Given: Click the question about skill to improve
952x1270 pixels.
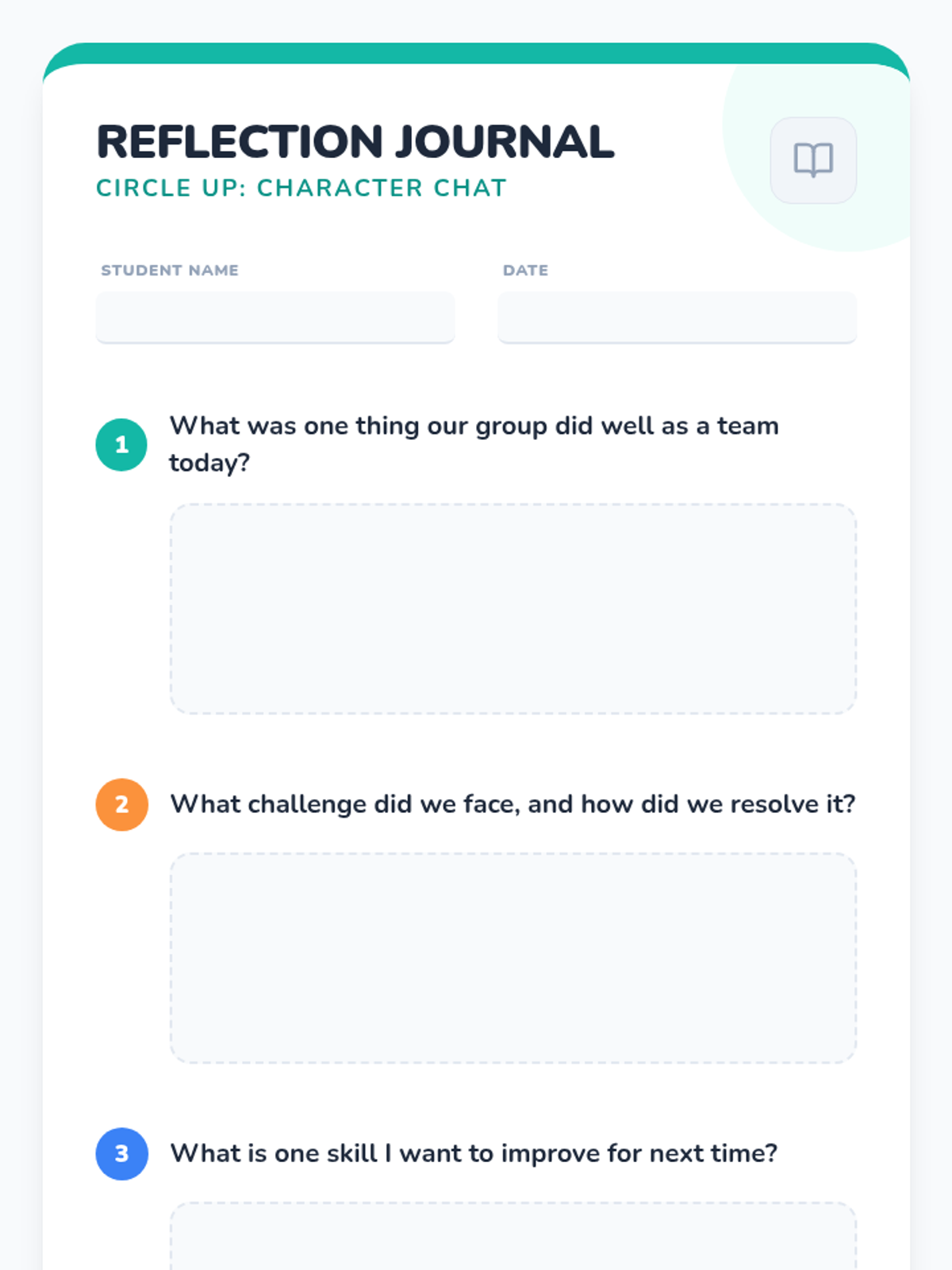Looking at the screenshot, I should (474, 1153).
